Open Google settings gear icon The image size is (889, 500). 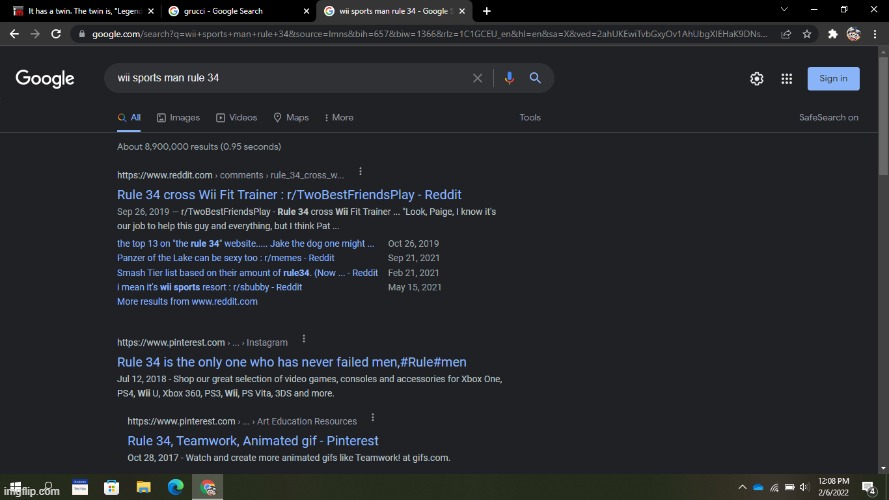757,79
